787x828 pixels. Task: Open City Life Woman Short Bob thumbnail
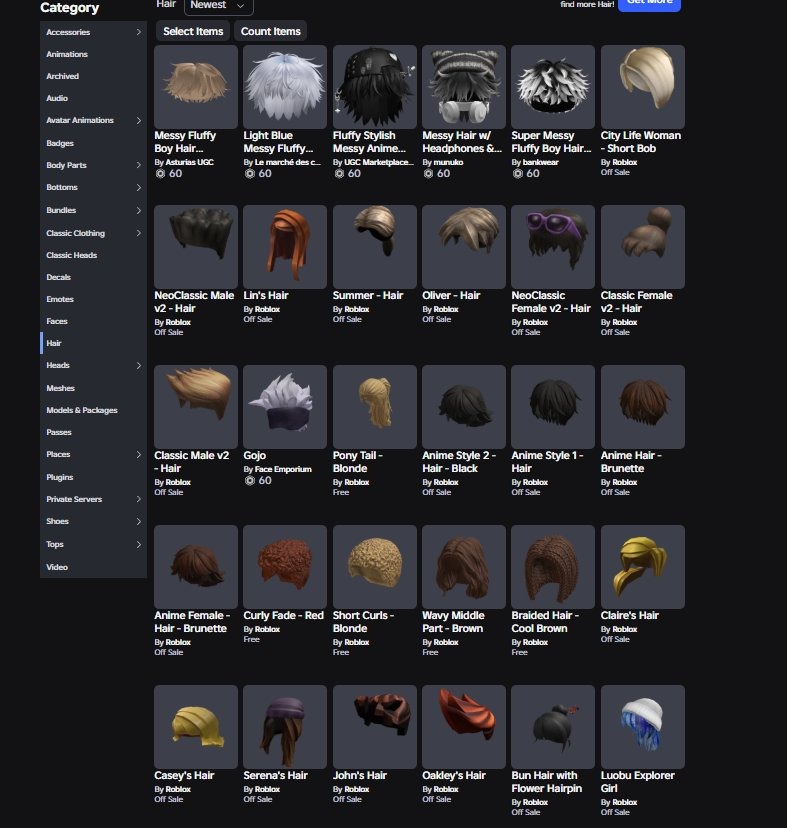coord(643,87)
